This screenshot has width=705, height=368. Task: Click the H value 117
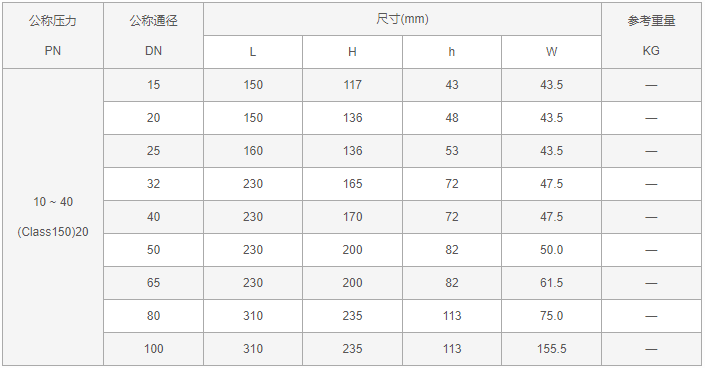(352, 85)
